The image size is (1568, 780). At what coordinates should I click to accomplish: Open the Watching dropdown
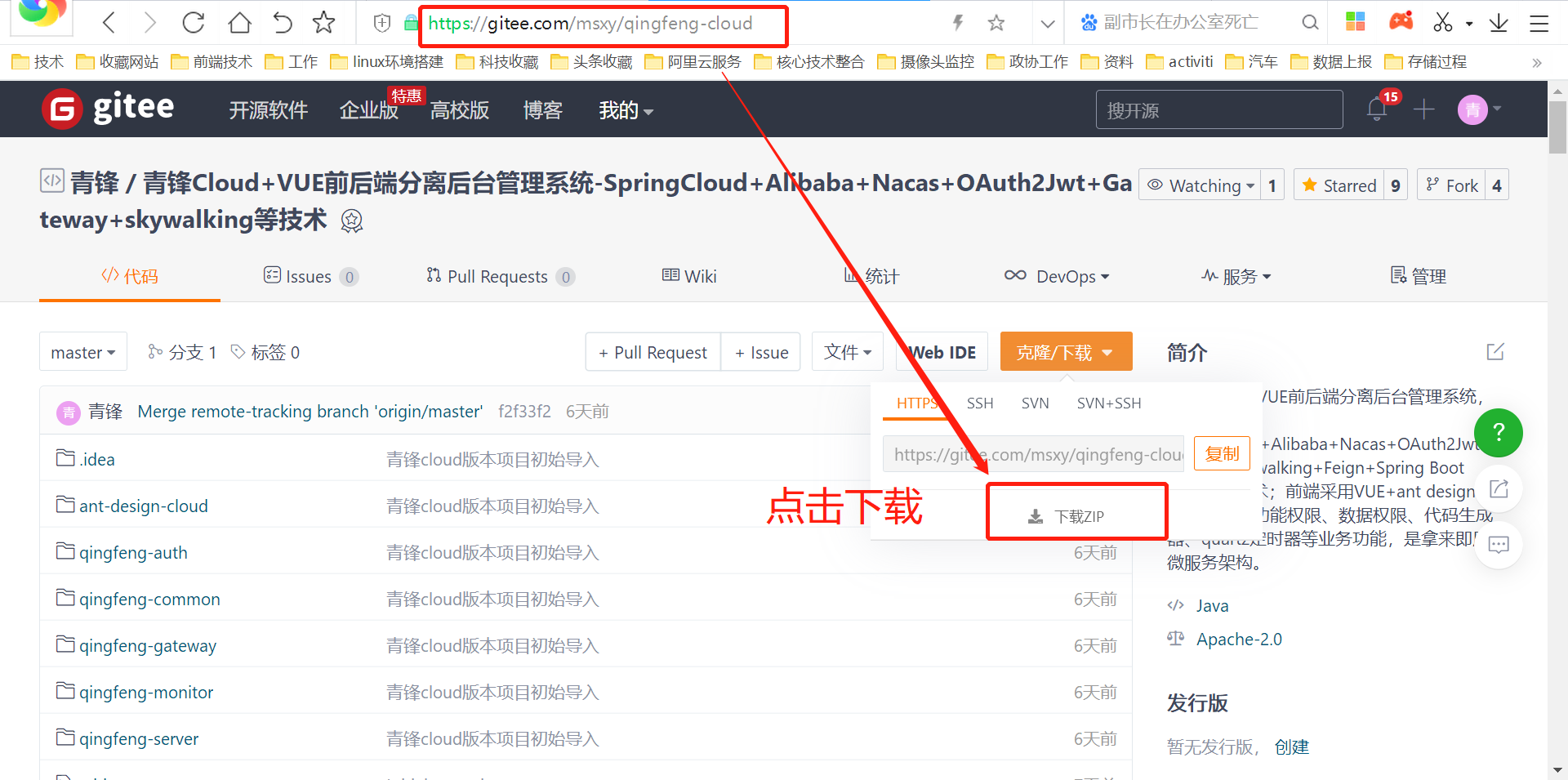[x=1200, y=185]
